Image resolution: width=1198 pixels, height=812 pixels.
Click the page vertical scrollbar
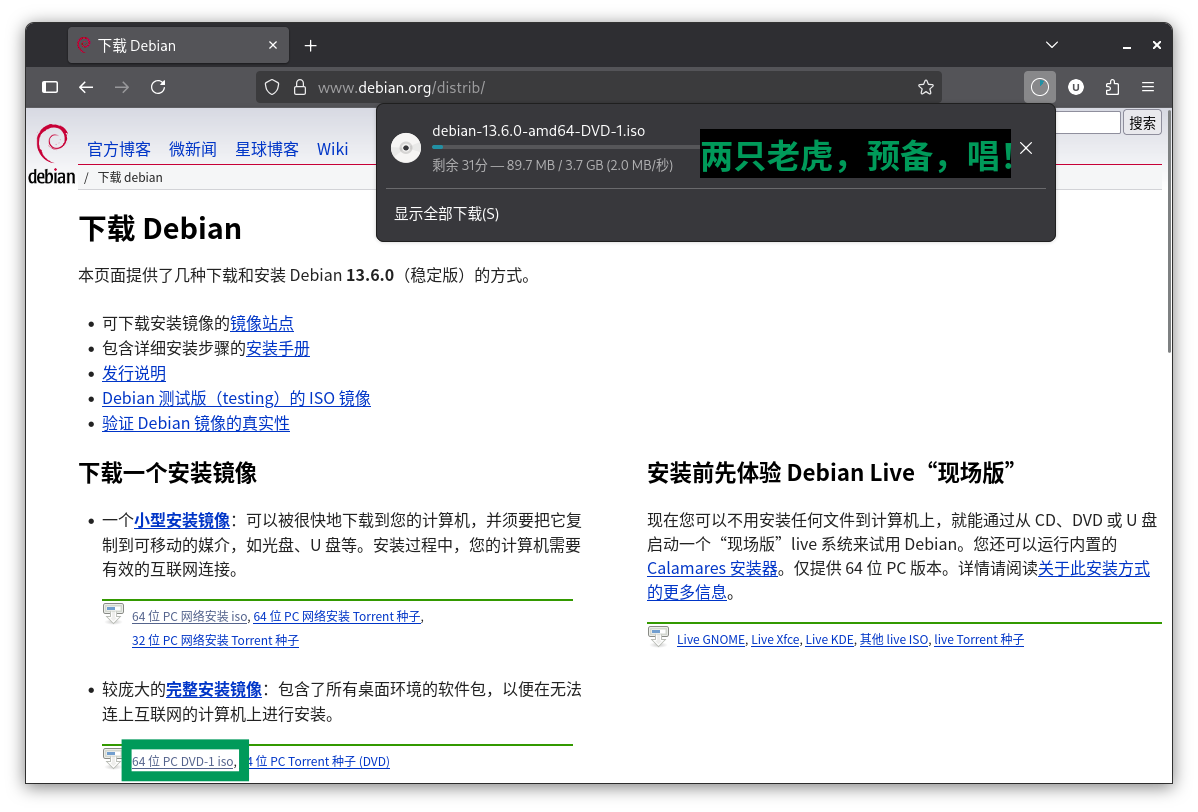(x=1169, y=229)
